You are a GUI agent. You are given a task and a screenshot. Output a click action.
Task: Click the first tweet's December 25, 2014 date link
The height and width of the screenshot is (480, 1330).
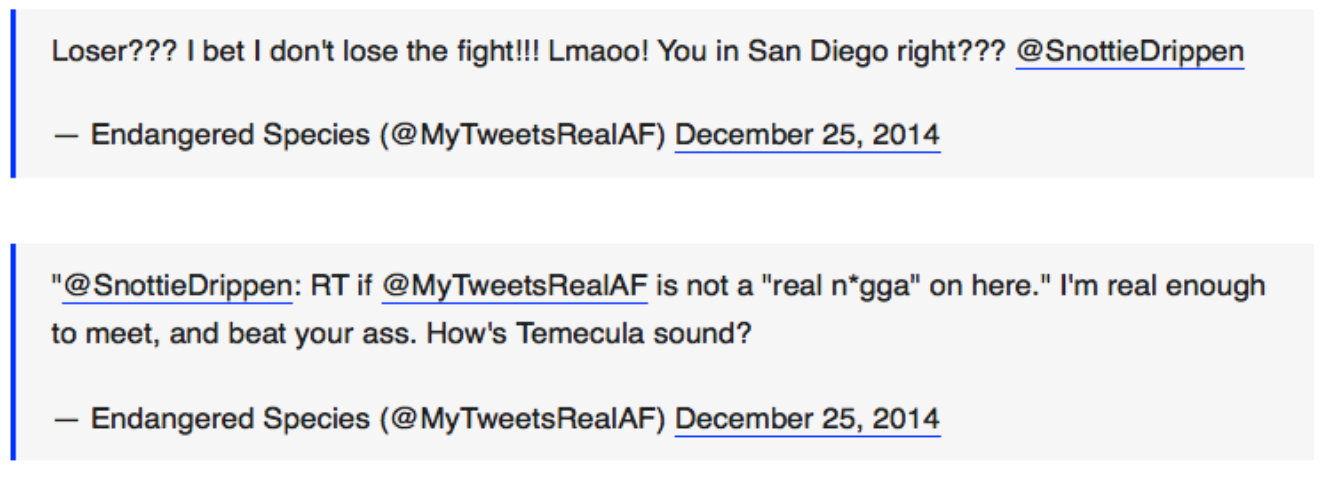click(x=807, y=135)
